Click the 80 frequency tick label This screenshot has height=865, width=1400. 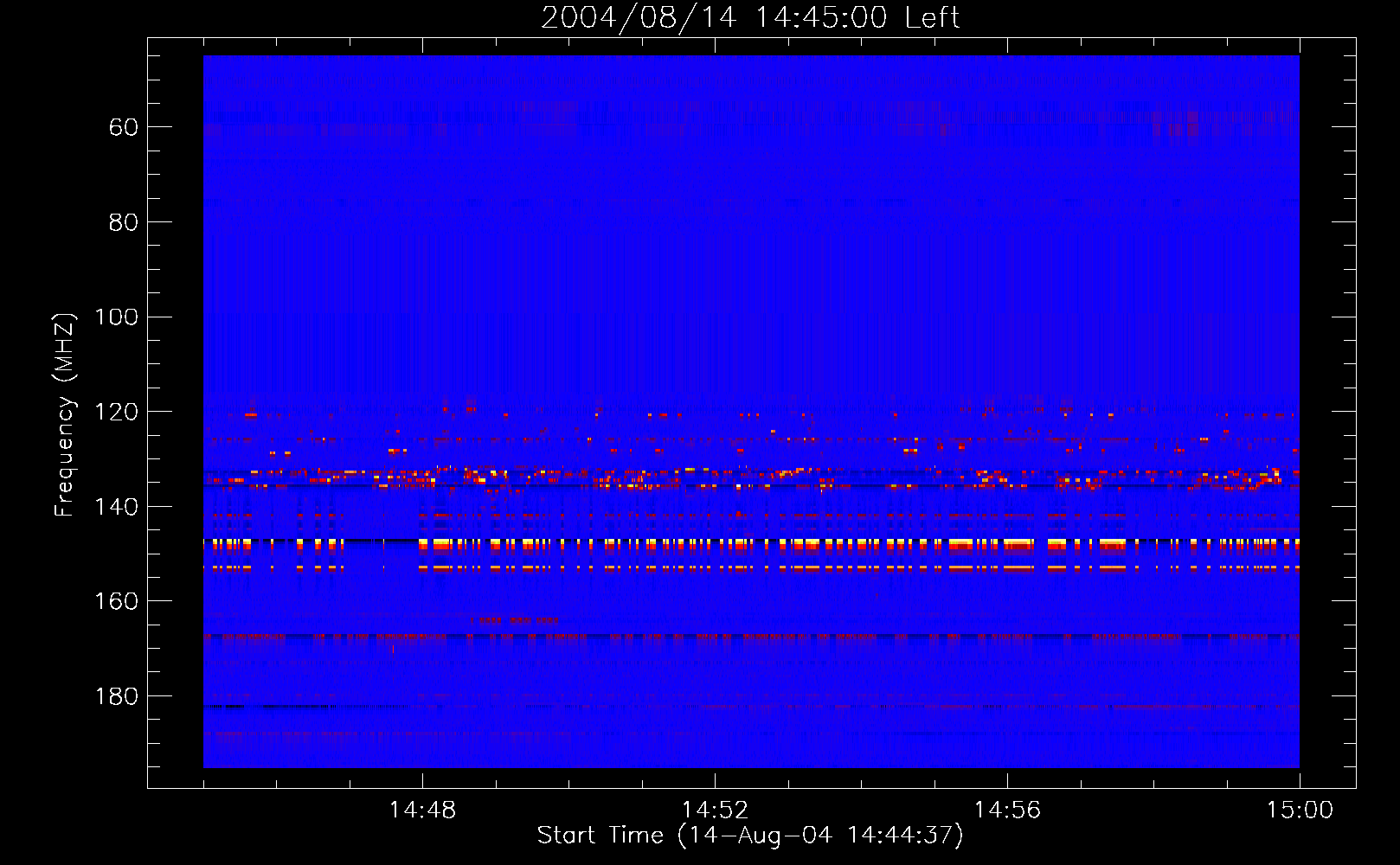124,222
